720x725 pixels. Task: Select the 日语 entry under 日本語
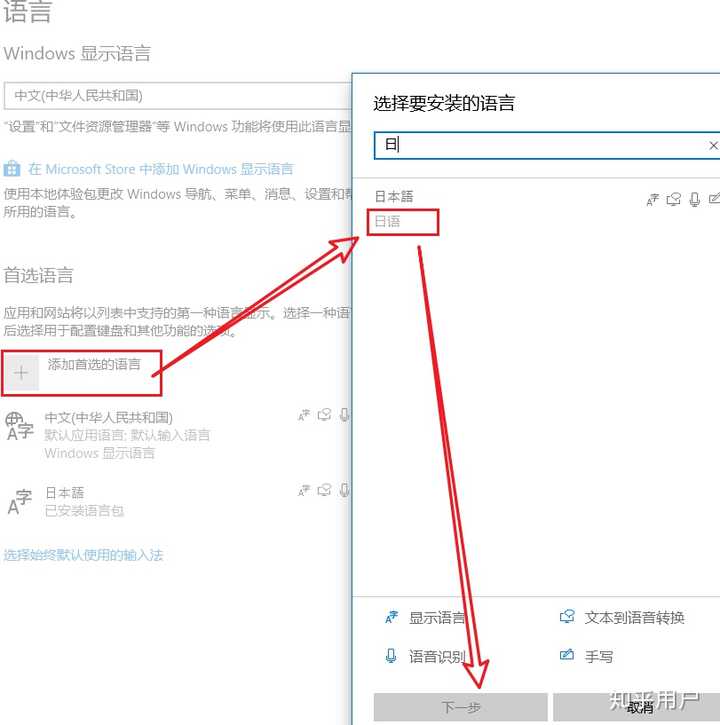point(388,221)
